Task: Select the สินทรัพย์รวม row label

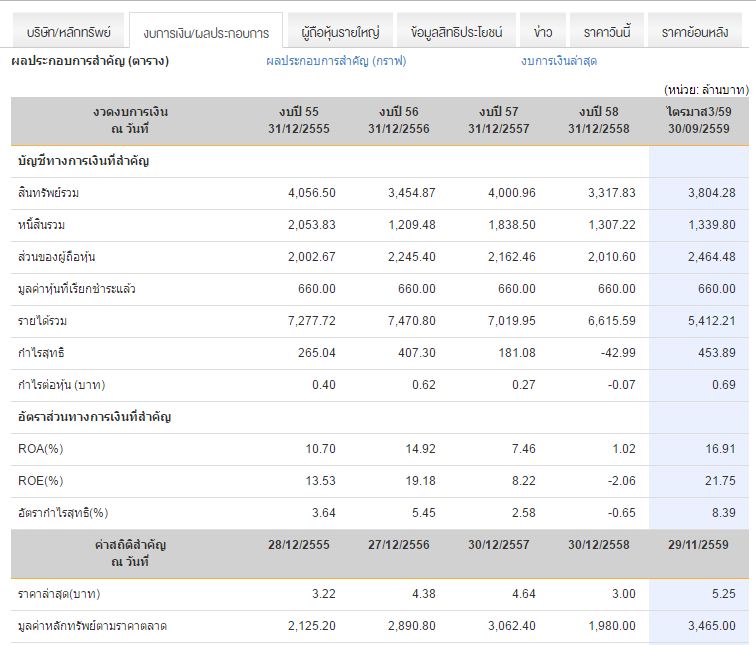Action: point(42,193)
